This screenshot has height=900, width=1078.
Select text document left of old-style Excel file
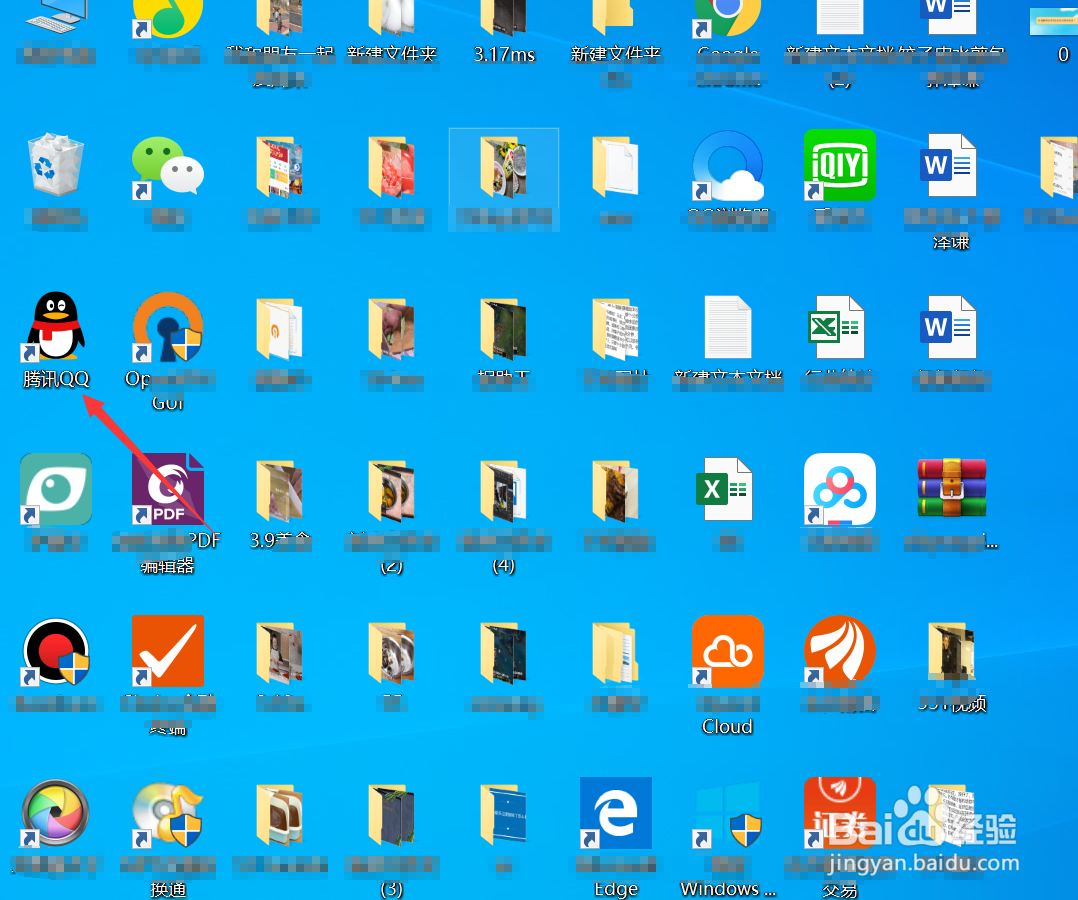click(728, 327)
